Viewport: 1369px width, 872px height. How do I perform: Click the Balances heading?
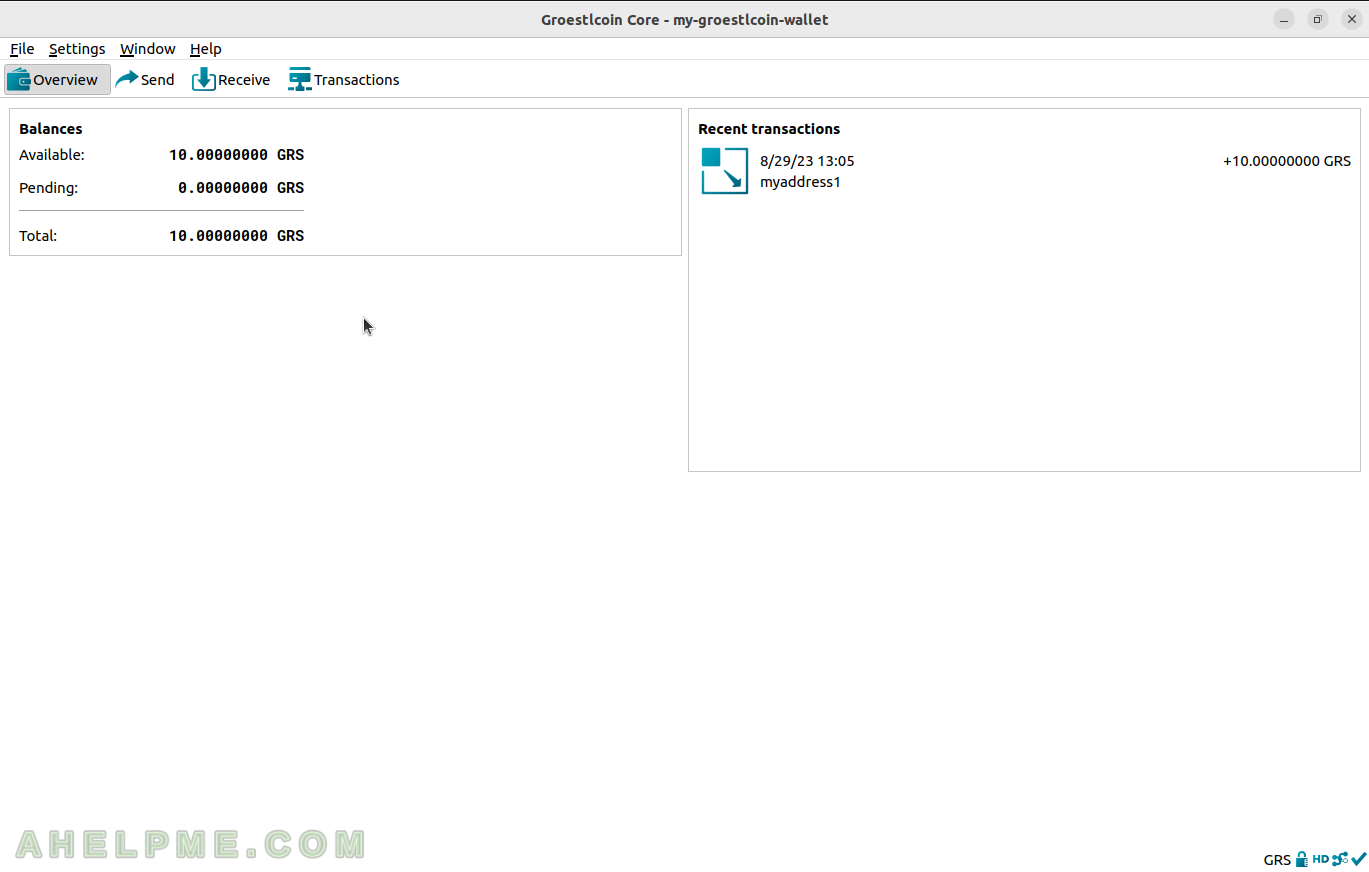51,129
